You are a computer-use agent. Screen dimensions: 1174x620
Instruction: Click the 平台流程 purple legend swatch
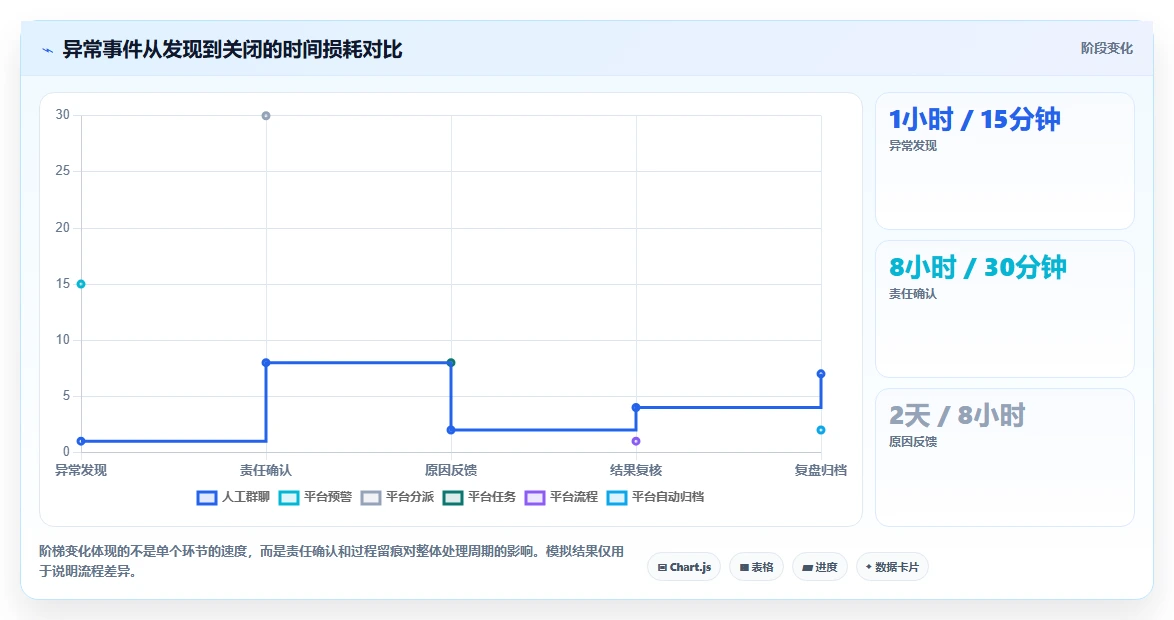(535, 498)
